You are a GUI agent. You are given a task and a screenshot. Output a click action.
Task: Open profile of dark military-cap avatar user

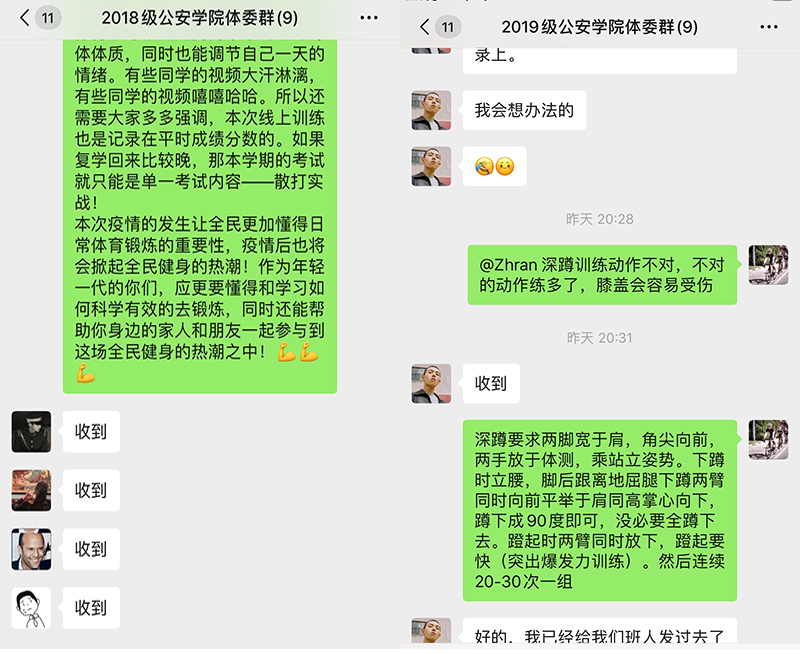coord(31,432)
